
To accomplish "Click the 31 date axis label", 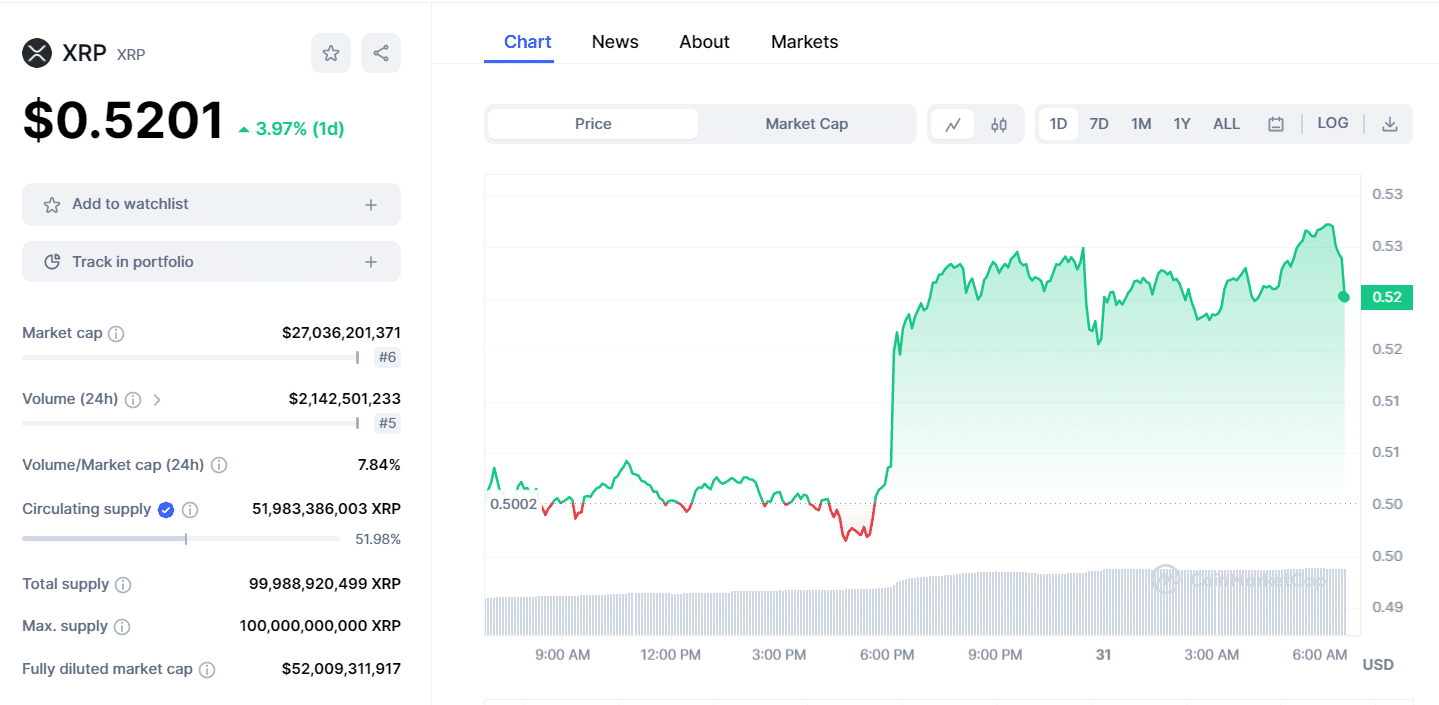I will 1103,655.
